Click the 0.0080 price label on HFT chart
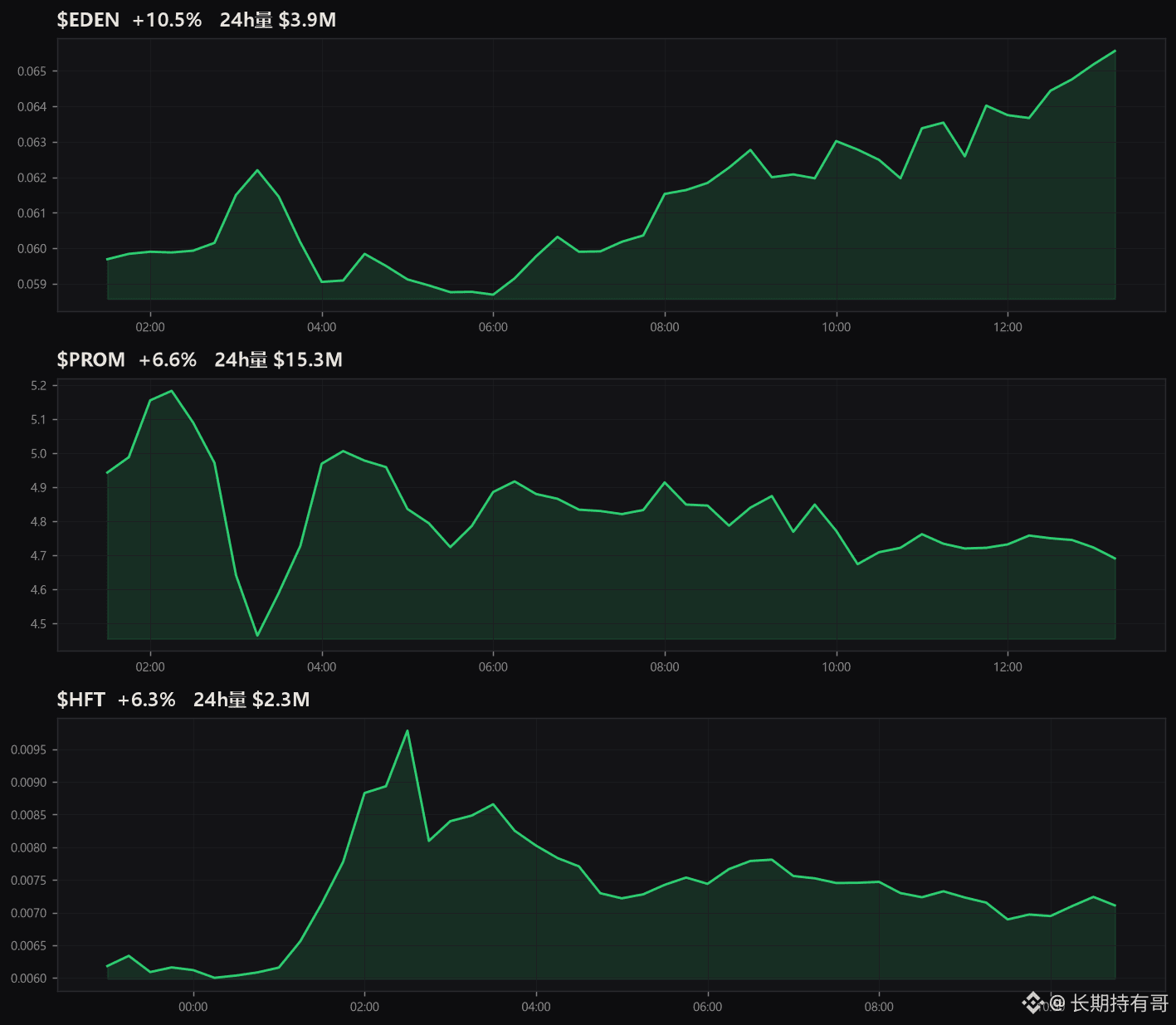The width and height of the screenshot is (1176, 1025). pos(29,848)
